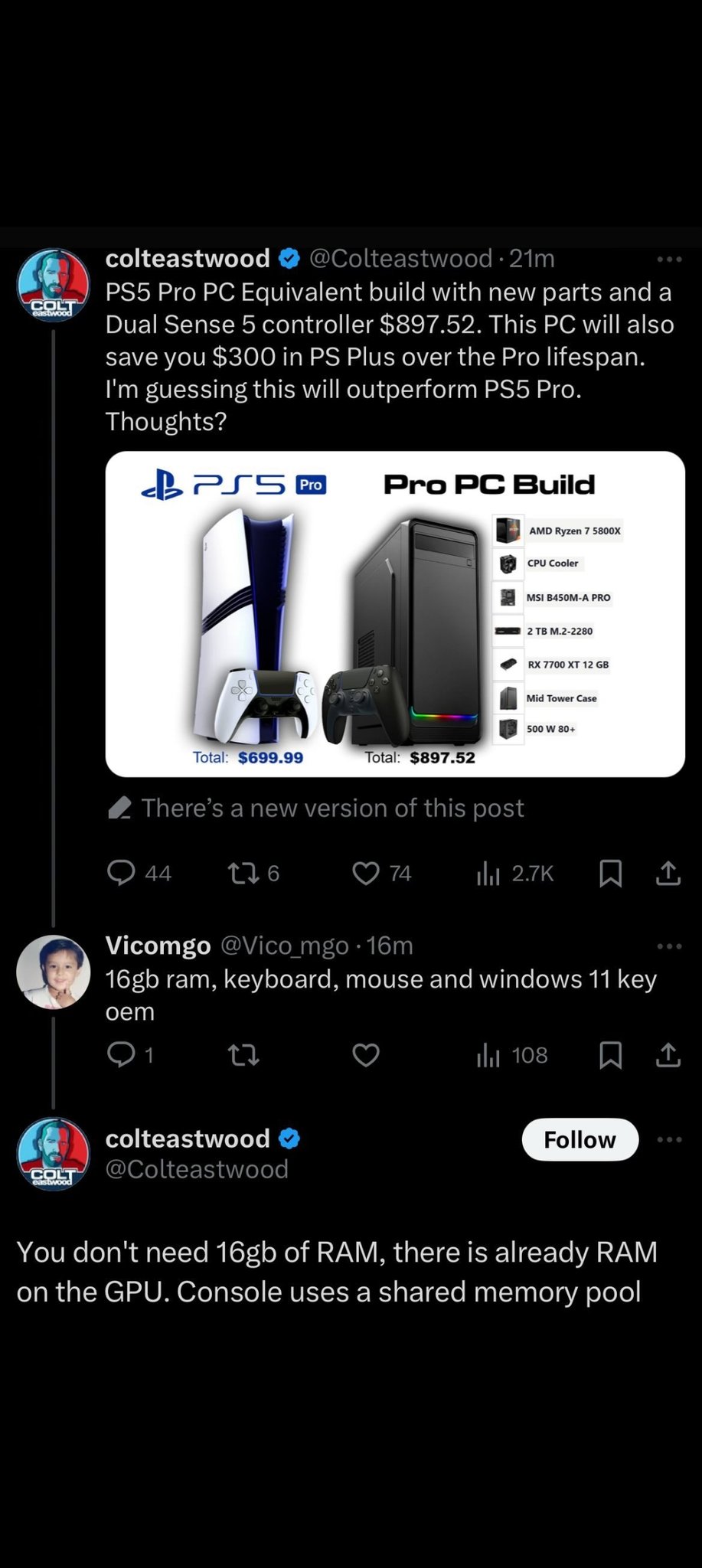Viewport: 702px width, 1568px height.
Task: Open Vicomgo's profile picture
Action: [x=54, y=972]
